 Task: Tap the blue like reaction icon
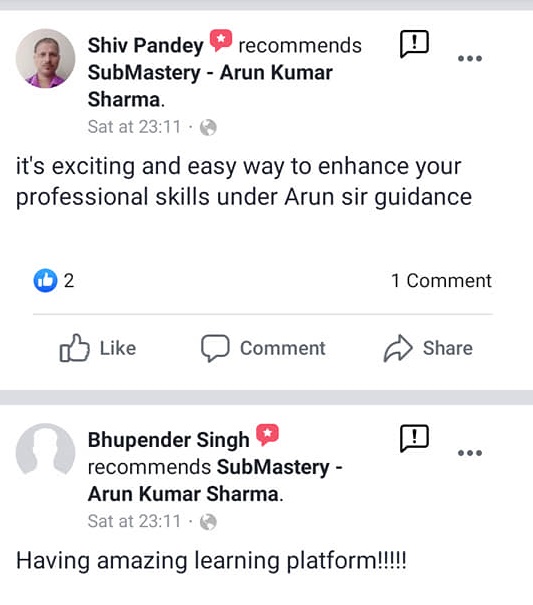[46, 281]
